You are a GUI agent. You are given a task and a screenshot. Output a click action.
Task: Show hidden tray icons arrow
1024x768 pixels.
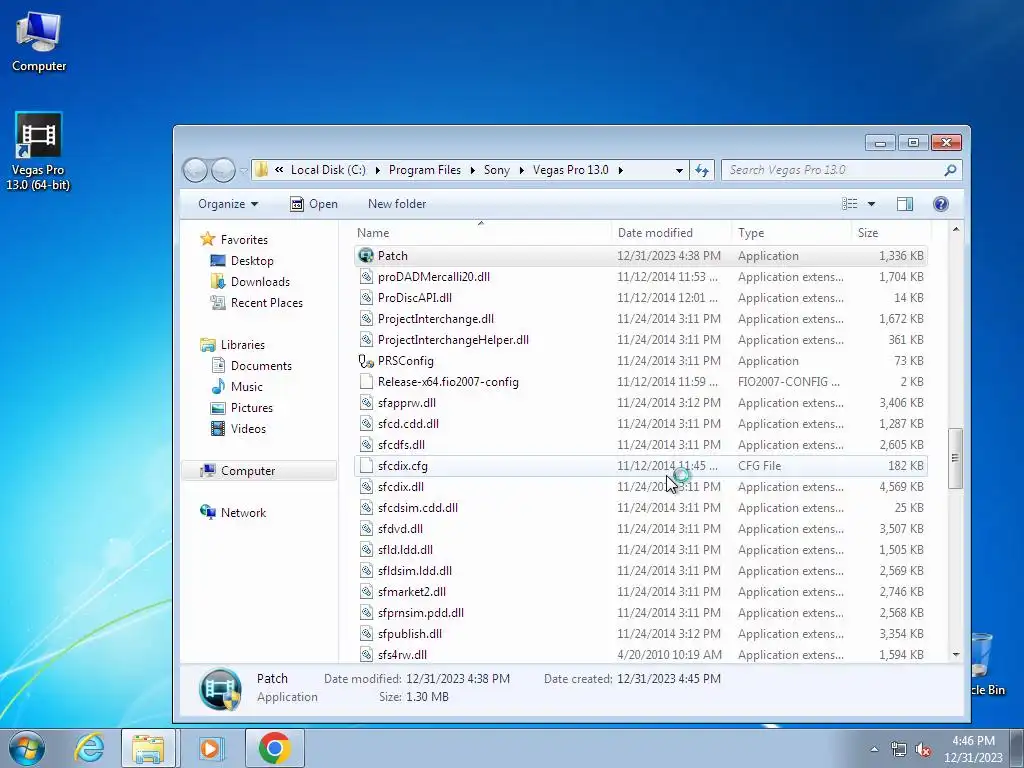click(874, 749)
